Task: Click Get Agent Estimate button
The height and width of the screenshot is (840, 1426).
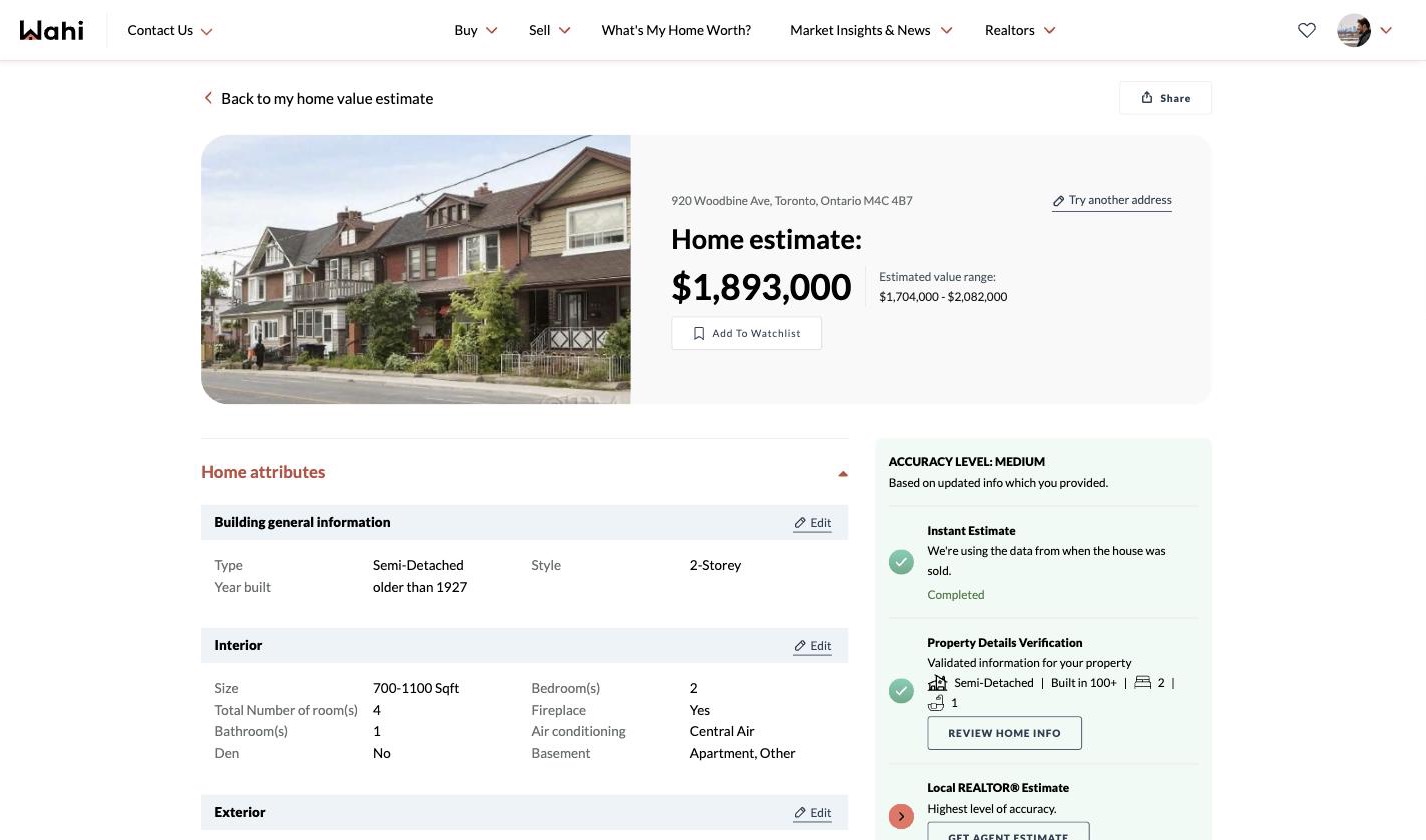Action: tap(1008, 832)
